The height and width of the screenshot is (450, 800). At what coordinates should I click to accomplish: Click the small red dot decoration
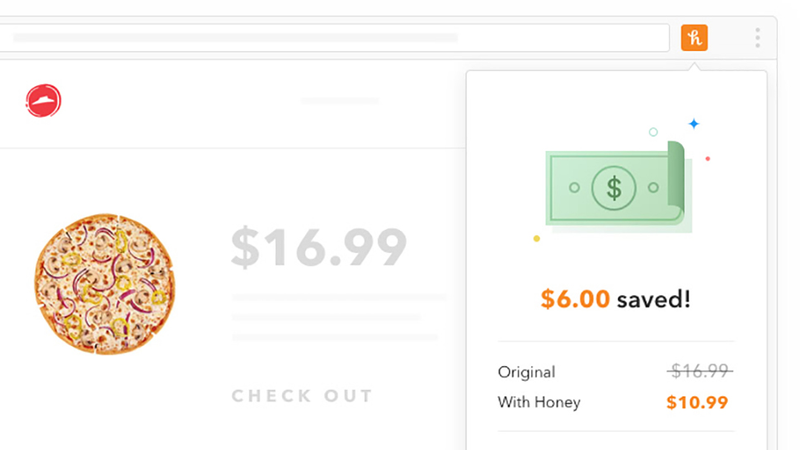[708, 159]
